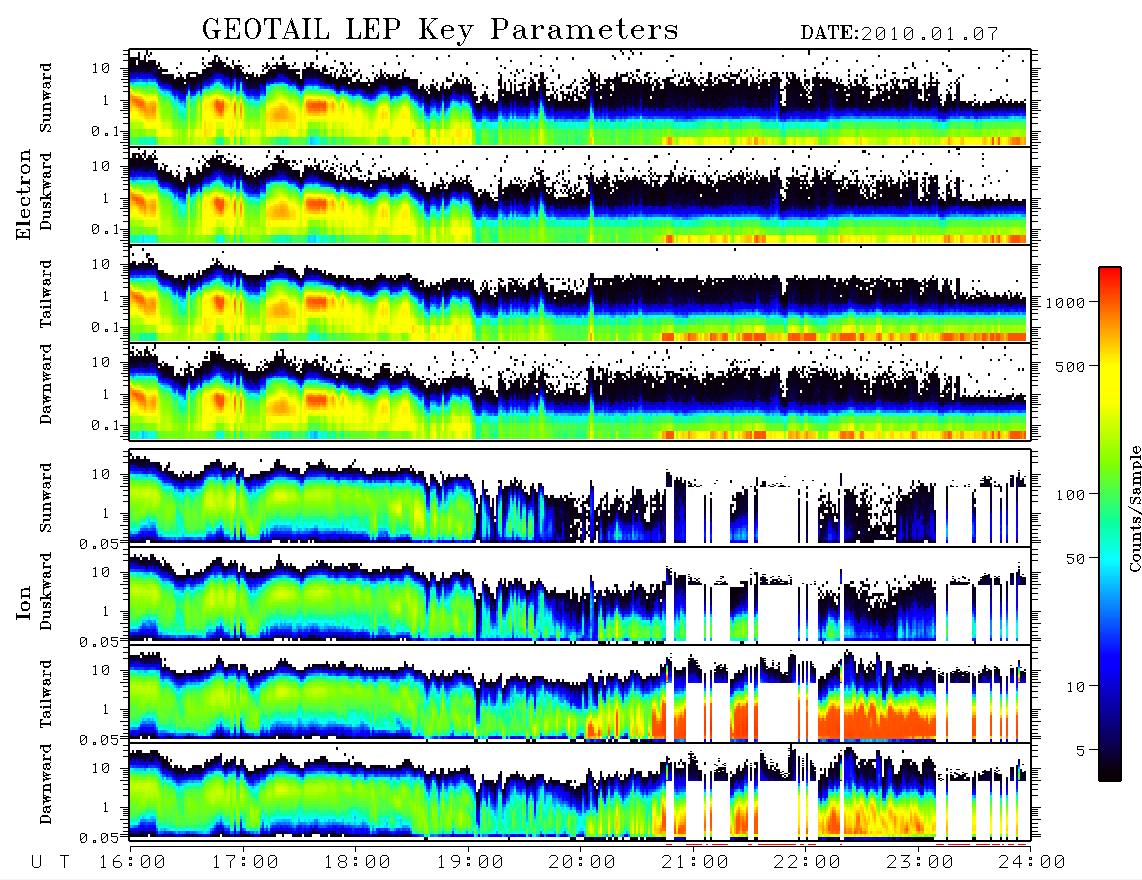Click the "24:00" time tick label
This screenshot has width=1142, height=880.
pyautogui.click(x=1032, y=862)
